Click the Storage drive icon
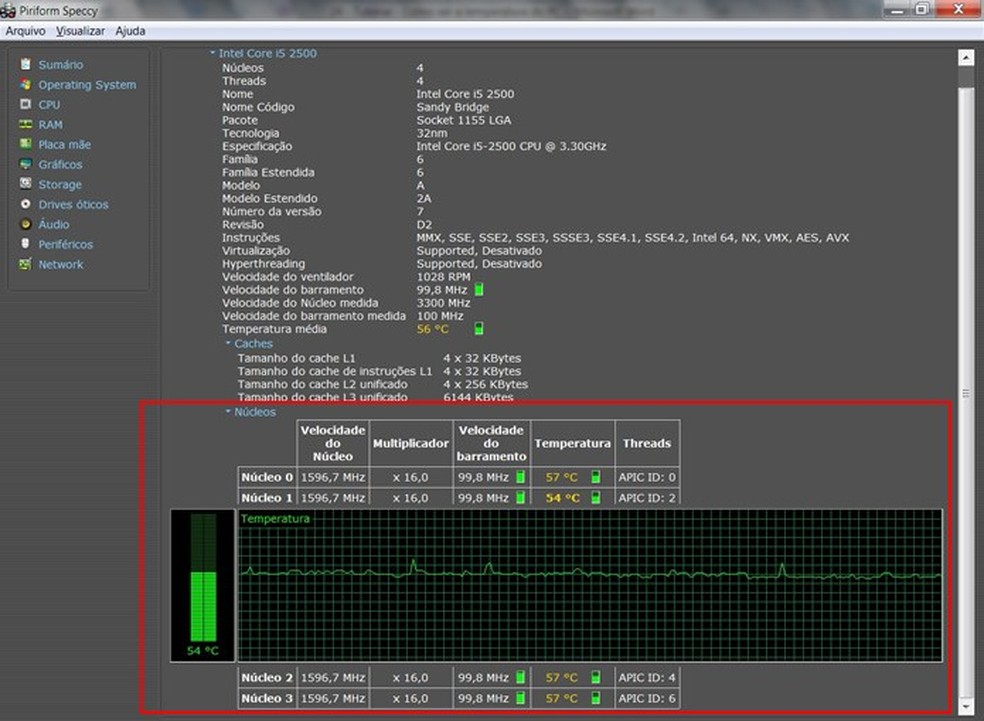 [26, 184]
